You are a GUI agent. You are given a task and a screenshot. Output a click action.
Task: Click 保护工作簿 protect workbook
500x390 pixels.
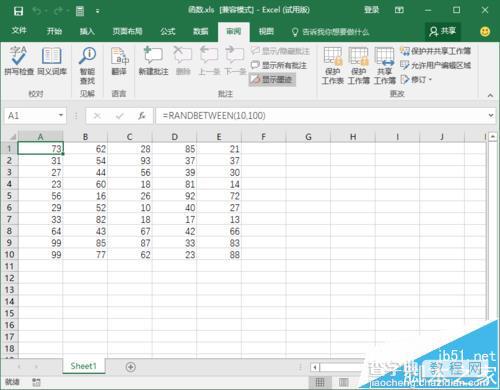pyautogui.click(x=359, y=66)
